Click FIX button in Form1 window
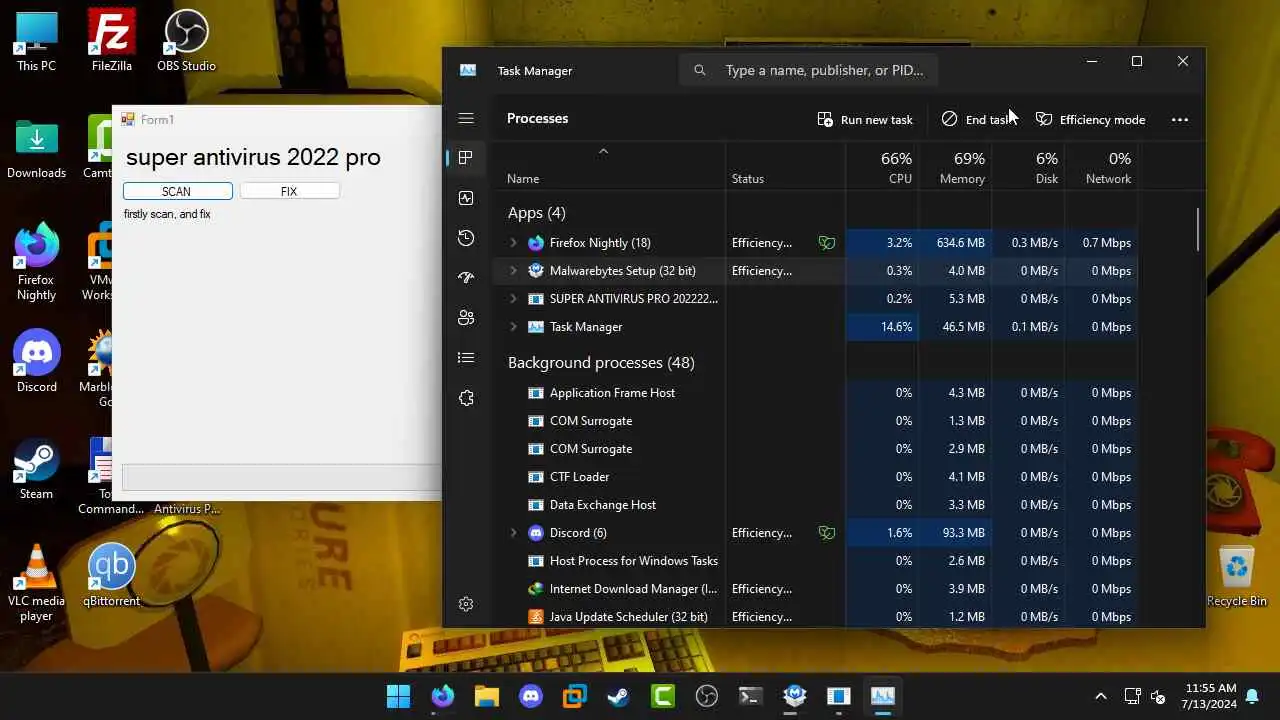 (x=289, y=191)
